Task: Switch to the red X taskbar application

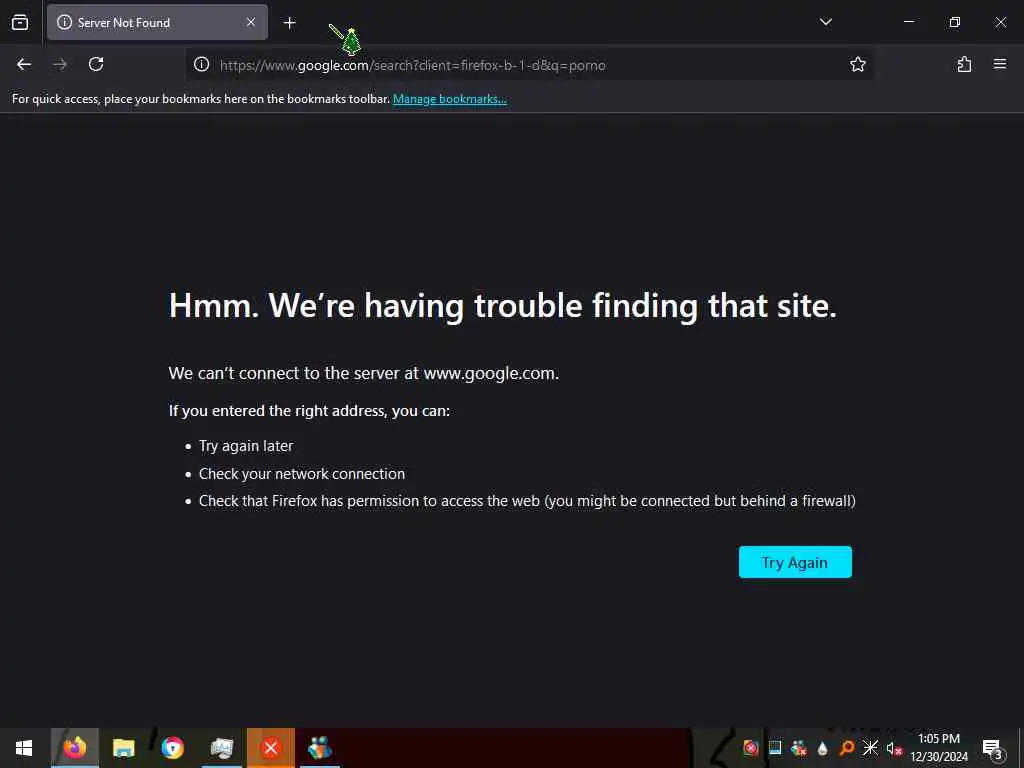Action: [270, 748]
